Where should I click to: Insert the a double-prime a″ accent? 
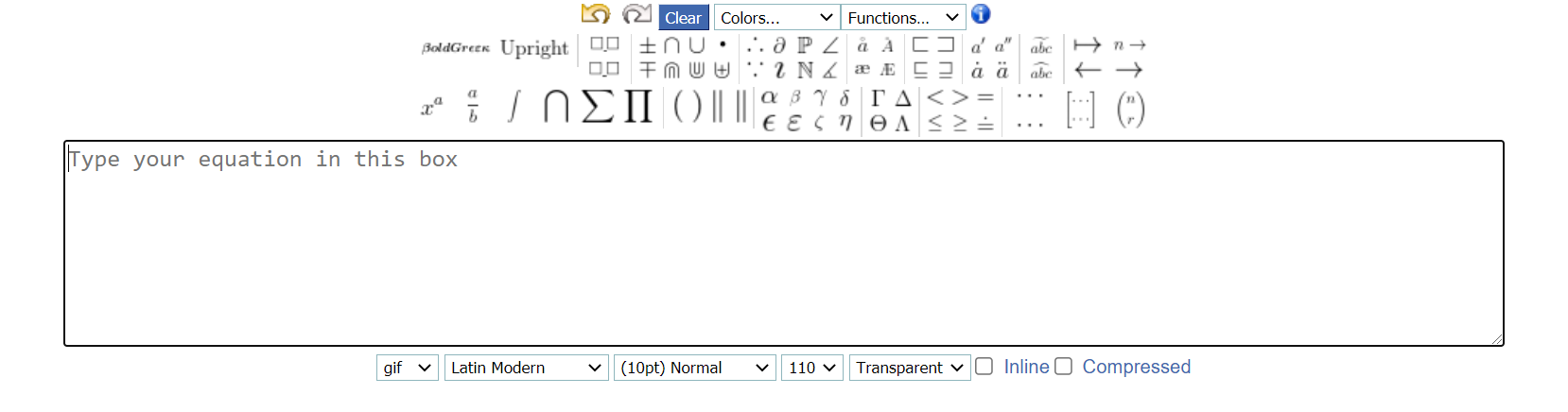click(x=1002, y=45)
